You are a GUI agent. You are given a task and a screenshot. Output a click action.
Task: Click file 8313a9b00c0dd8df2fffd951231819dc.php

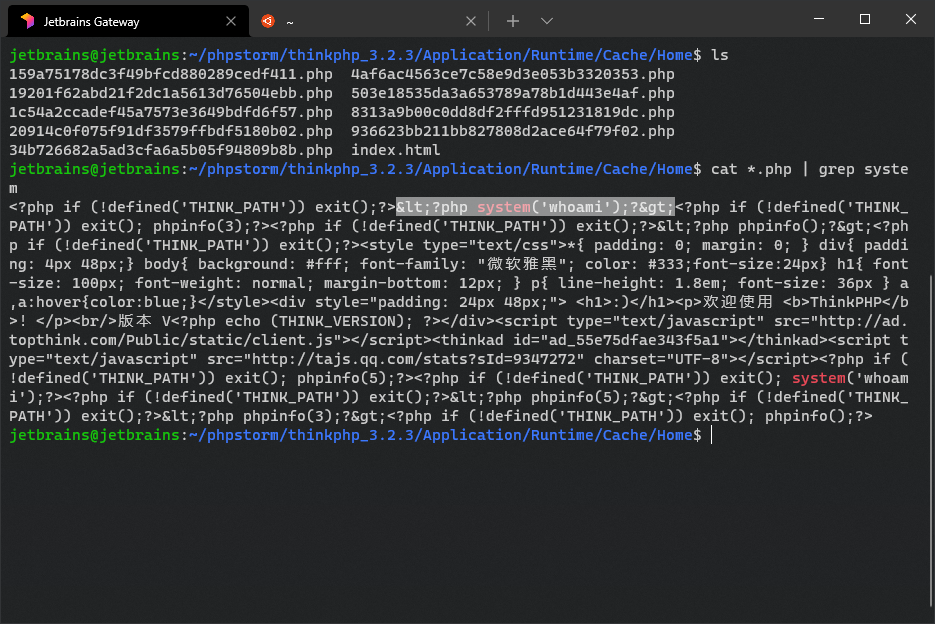pos(513,113)
